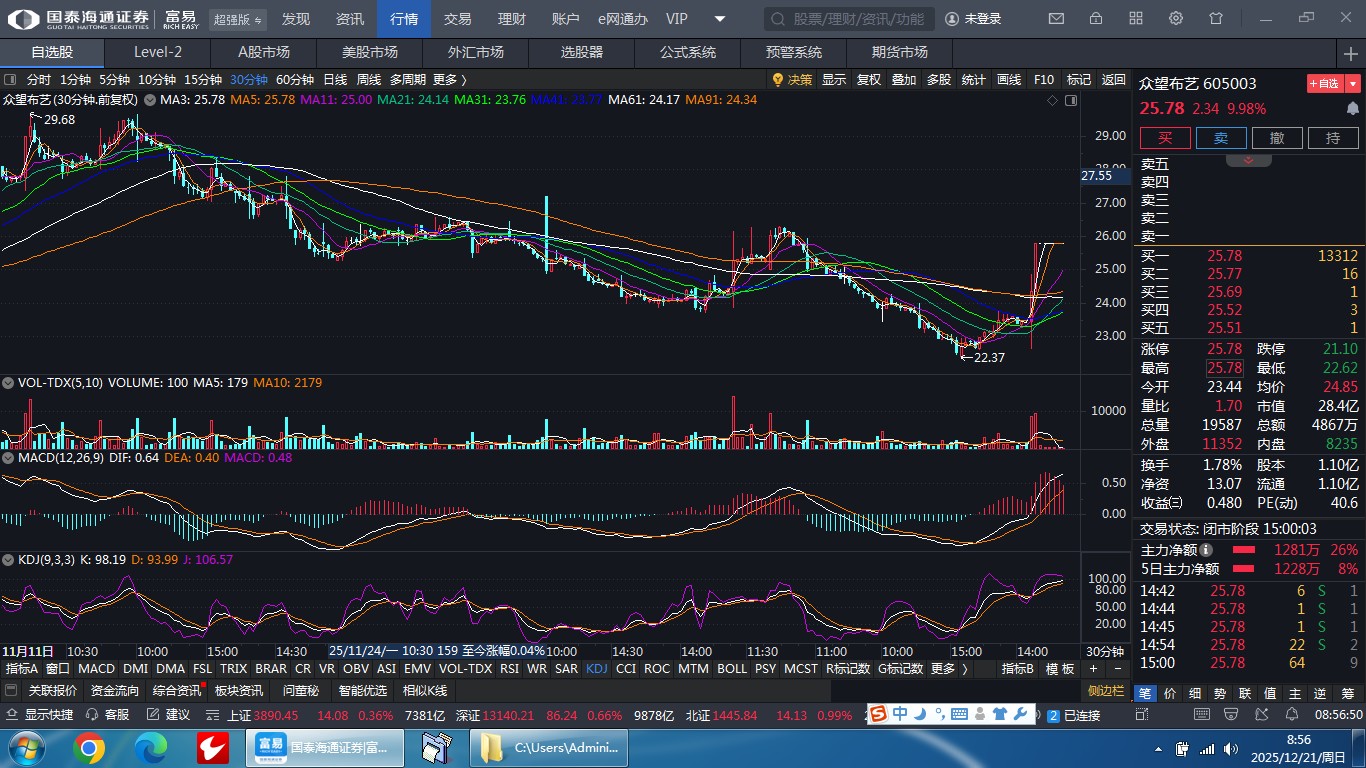Click the price alert bell beside 众望布艺
The height and width of the screenshot is (768, 1366).
pos(1353,109)
